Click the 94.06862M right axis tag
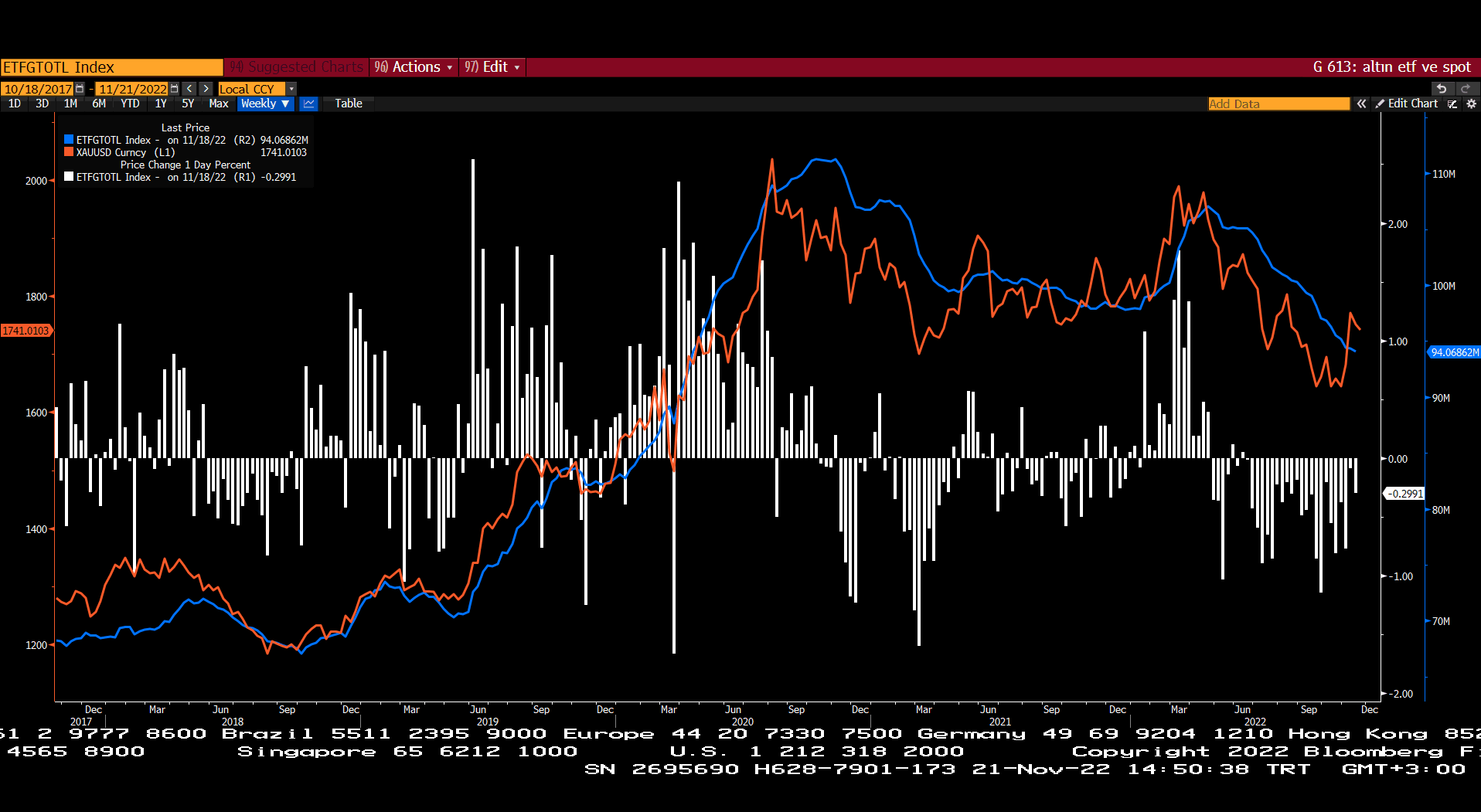The height and width of the screenshot is (812, 1481). click(1454, 352)
